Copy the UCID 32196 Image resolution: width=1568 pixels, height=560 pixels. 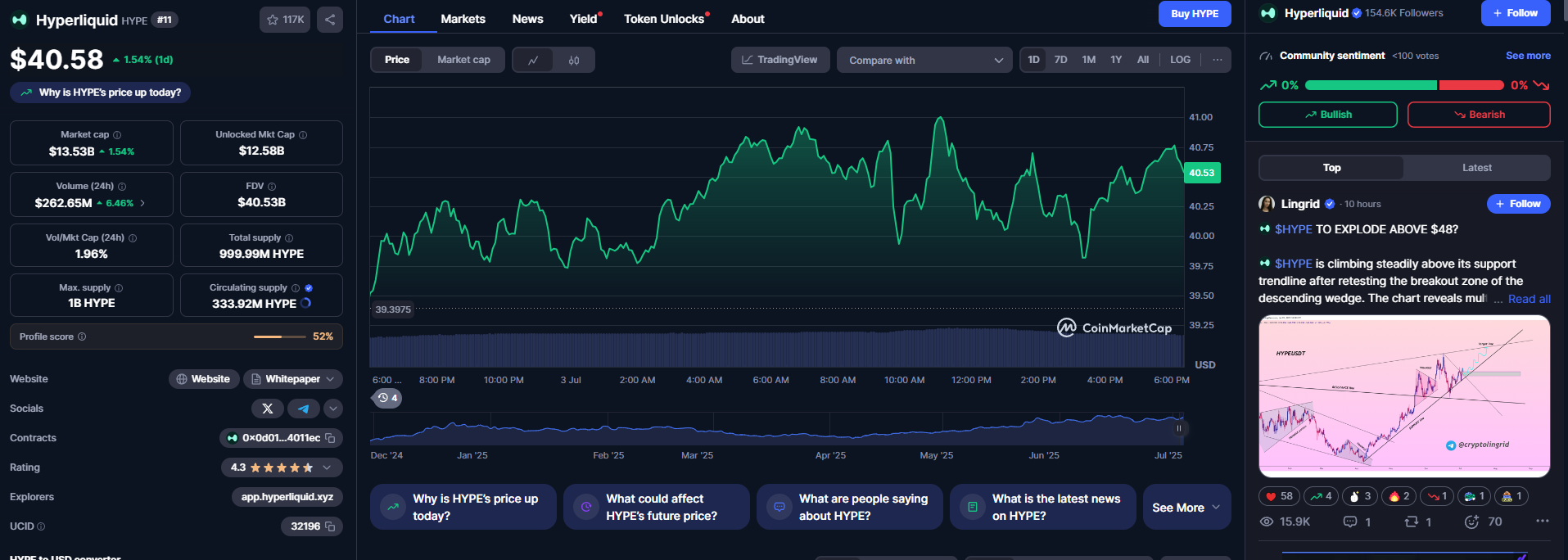pos(330,526)
